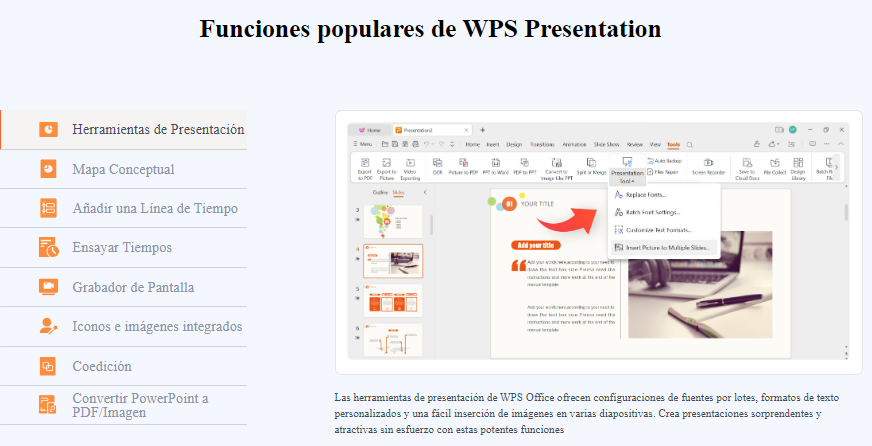872x446 pixels.
Task: Open the Review ribbon tab
Action: [x=635, y=145]
